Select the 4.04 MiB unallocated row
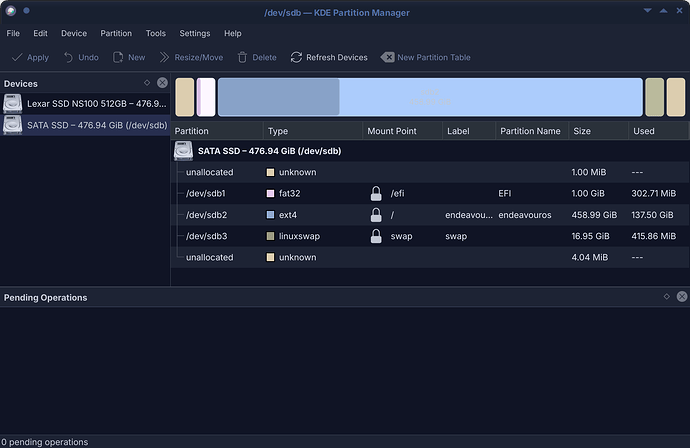The width and height of the screenshot is (690, 448). click(430, 257)
